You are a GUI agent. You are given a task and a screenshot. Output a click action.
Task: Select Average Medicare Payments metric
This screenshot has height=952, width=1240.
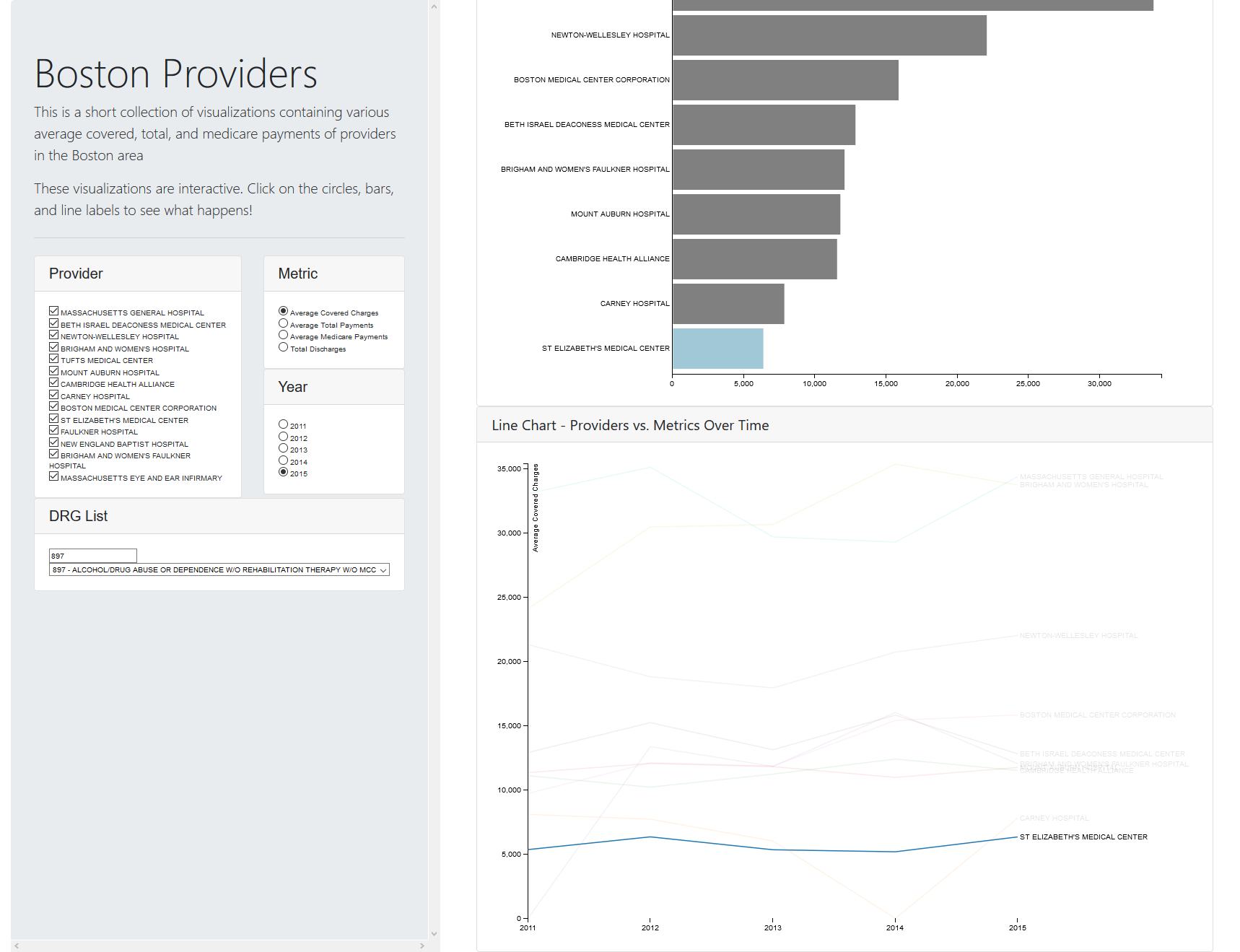click(x=283, y=335)
